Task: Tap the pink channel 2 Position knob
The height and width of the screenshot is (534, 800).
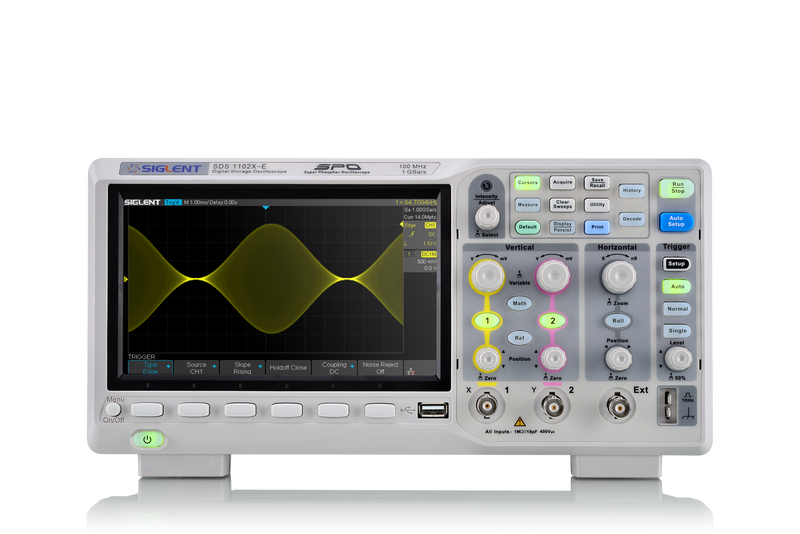Action: 553,359
